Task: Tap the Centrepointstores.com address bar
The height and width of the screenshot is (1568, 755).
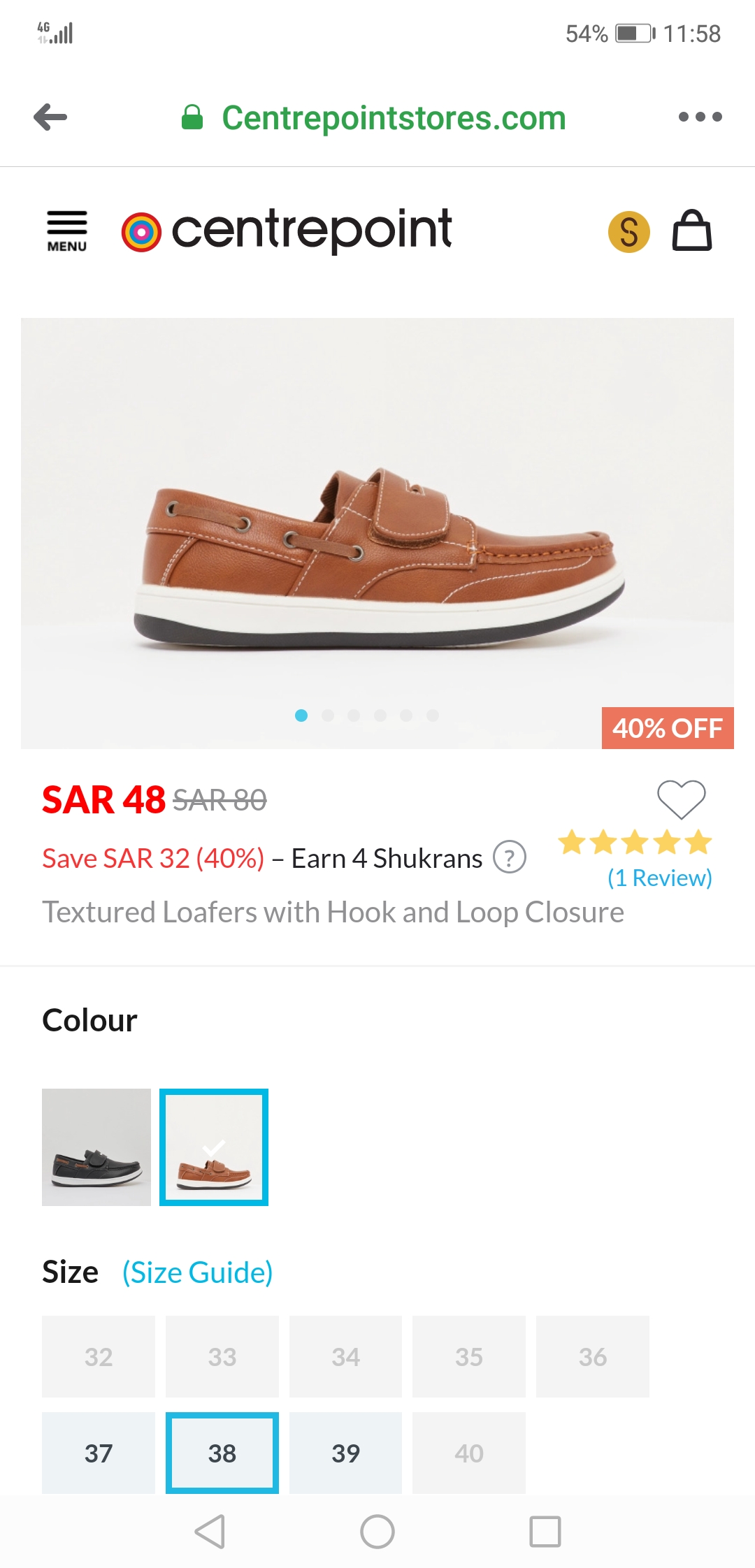Action: point(394,117)
